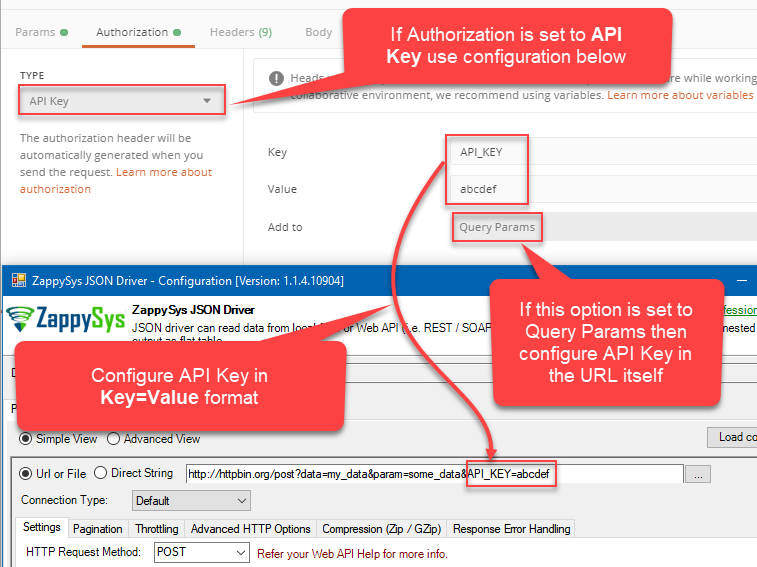The width and height of the screenshot is (757, 567).
Task: Open the Learn more about variables link
Action: [x=680, y=95]
